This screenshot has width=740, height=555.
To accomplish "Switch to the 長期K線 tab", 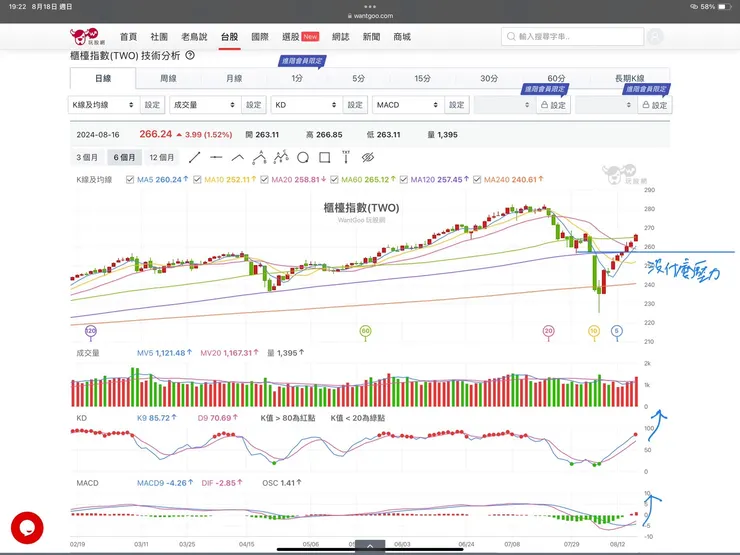I will point(630,78).
